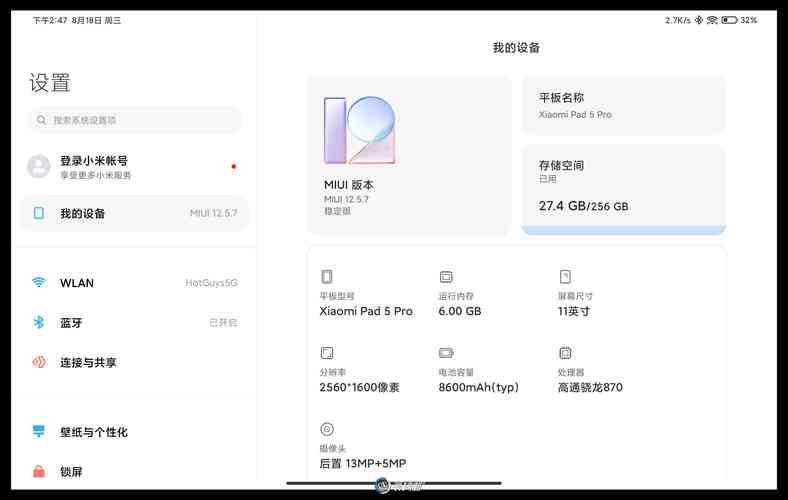Click the 分辨率 resolution icon
This screenshot has width=788, height=500.
(327, 353)
